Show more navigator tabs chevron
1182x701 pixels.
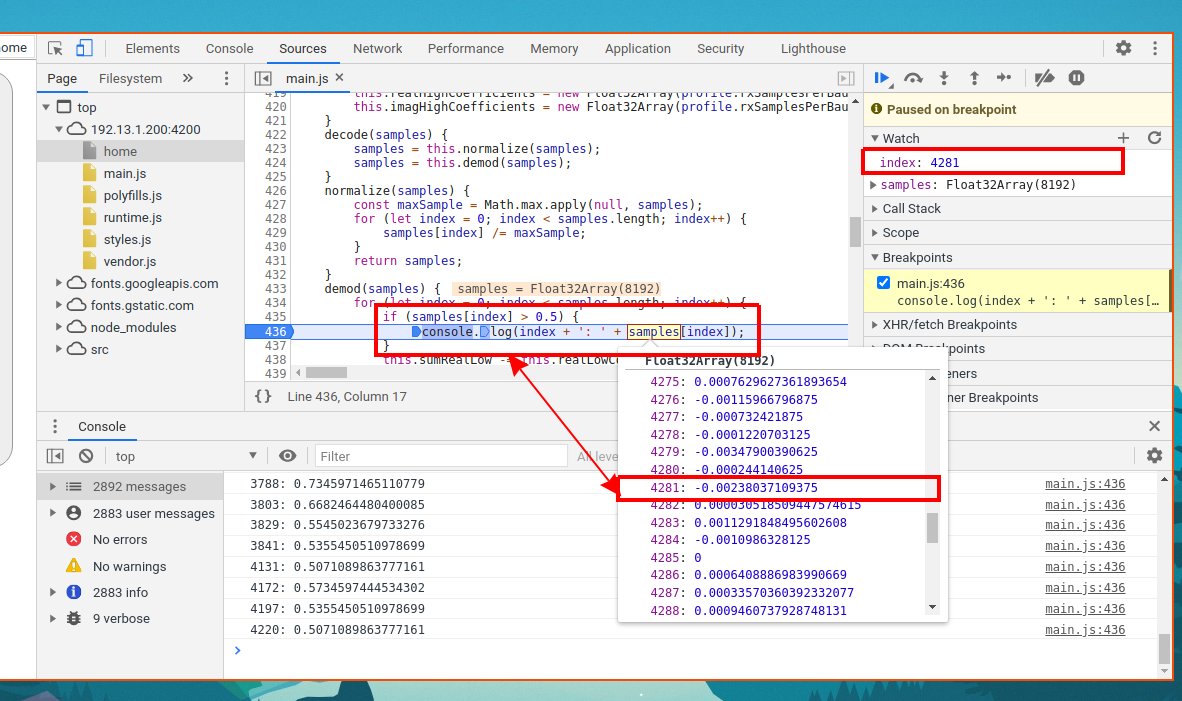click(188, 78)
